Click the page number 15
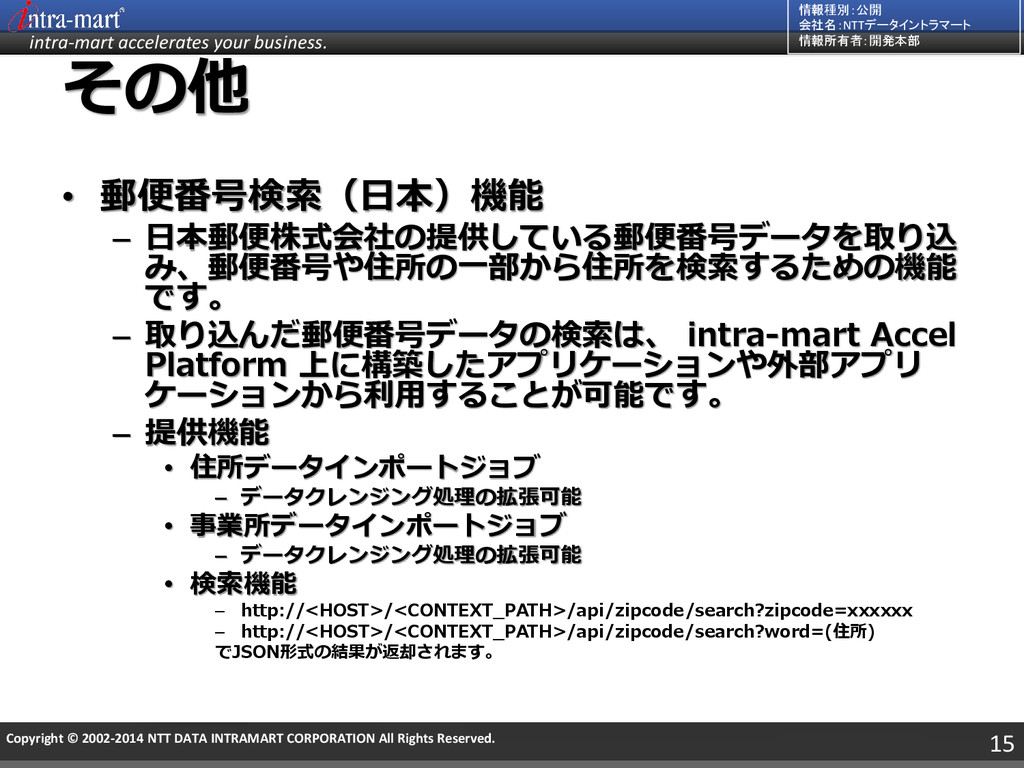Viewport: 1024px width, 768px height. click(1002, 743)
